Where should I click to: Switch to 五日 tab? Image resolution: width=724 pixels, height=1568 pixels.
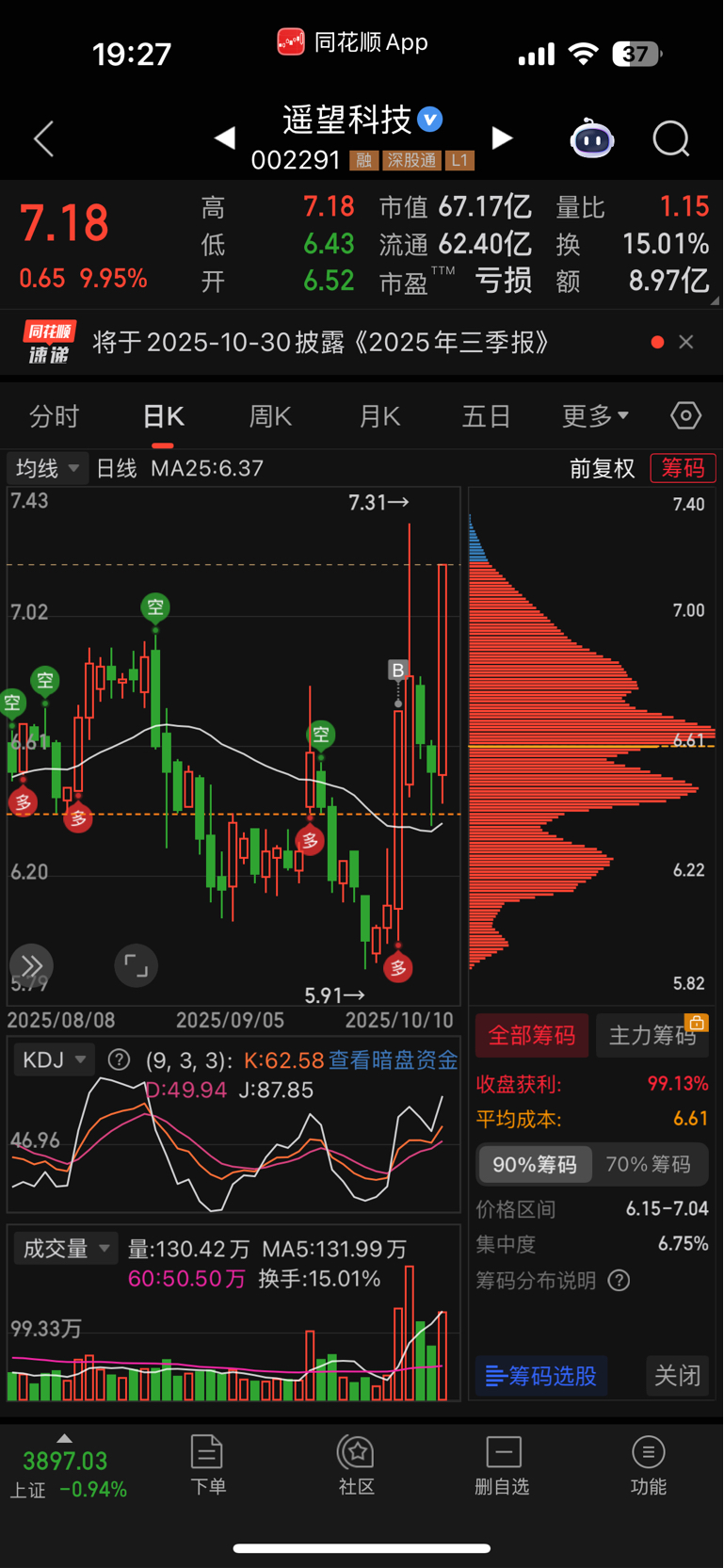coord(486,416)
